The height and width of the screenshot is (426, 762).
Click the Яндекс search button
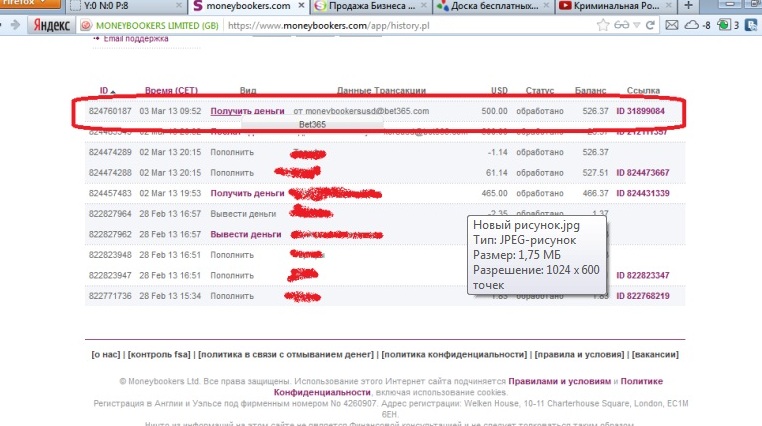click(51, 25)
